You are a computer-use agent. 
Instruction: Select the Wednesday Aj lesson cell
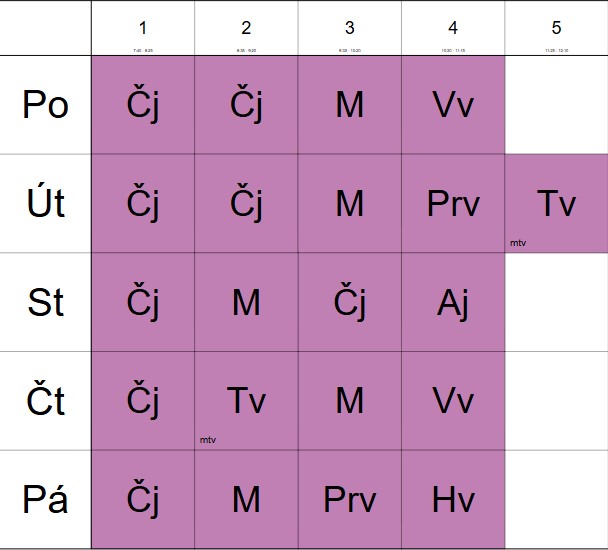tap(453, 302)
